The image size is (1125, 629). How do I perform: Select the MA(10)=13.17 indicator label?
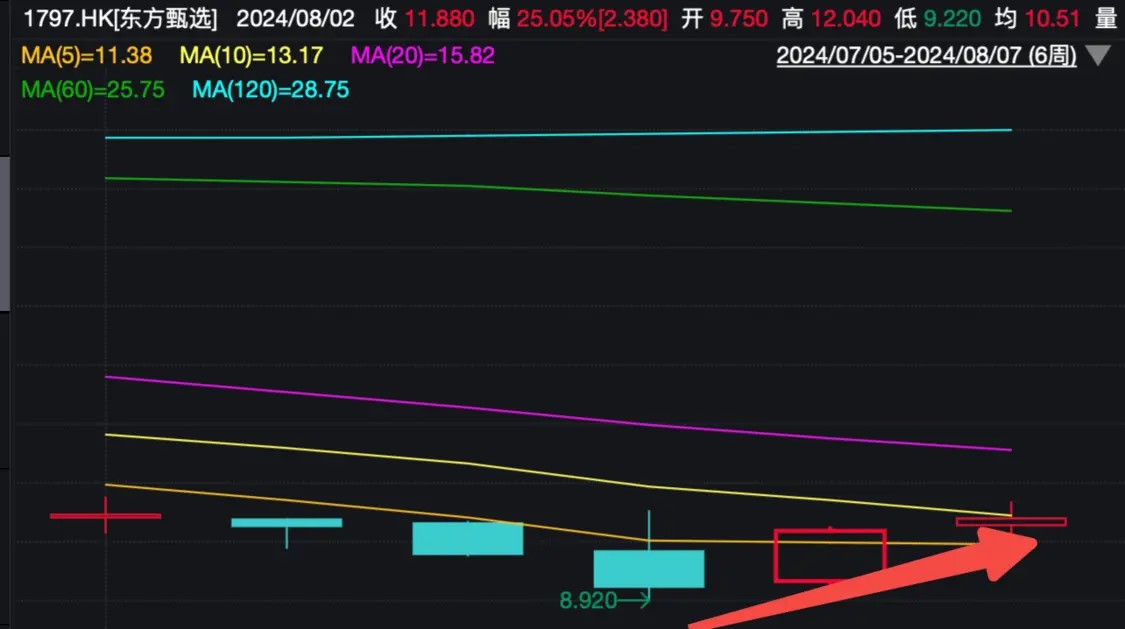click(x=251, y=55)
